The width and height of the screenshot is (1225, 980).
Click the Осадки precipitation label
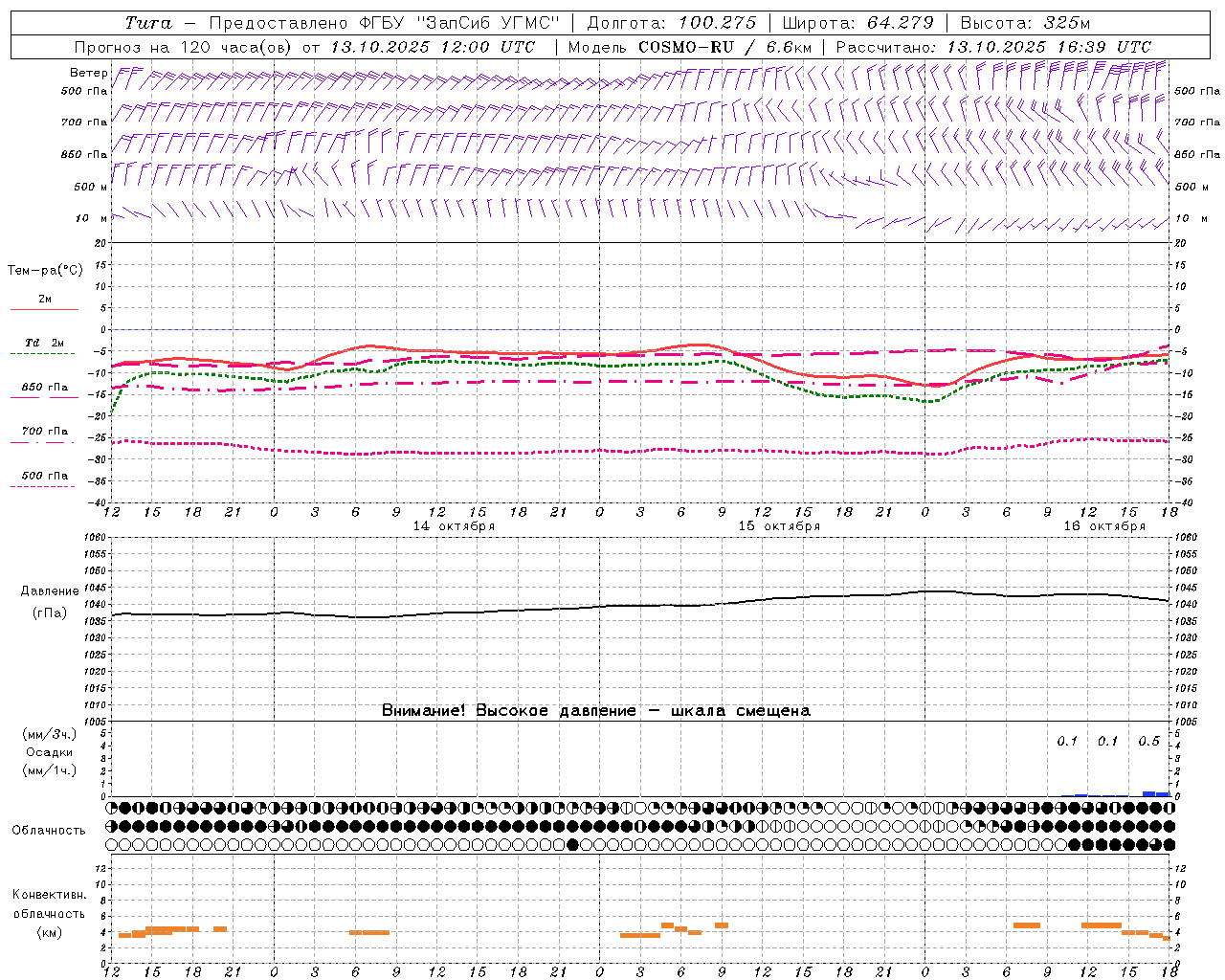pos(49,752)
